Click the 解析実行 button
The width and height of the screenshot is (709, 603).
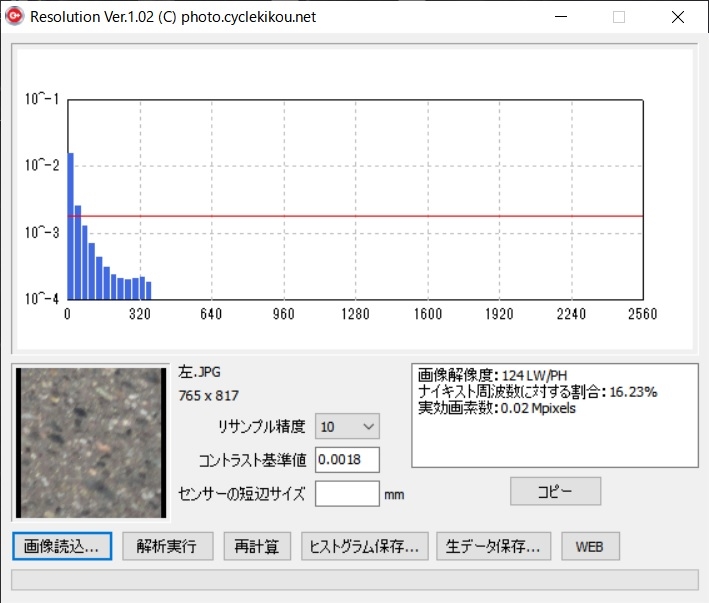167,546
